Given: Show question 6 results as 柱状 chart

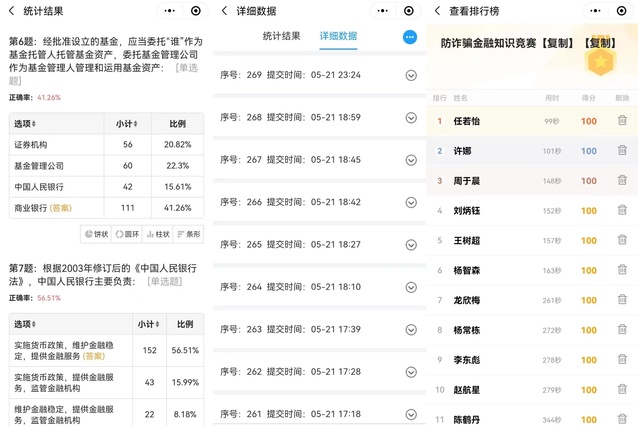Looking at the screenshot, I should pyautogui.click(x=157, y=234).
